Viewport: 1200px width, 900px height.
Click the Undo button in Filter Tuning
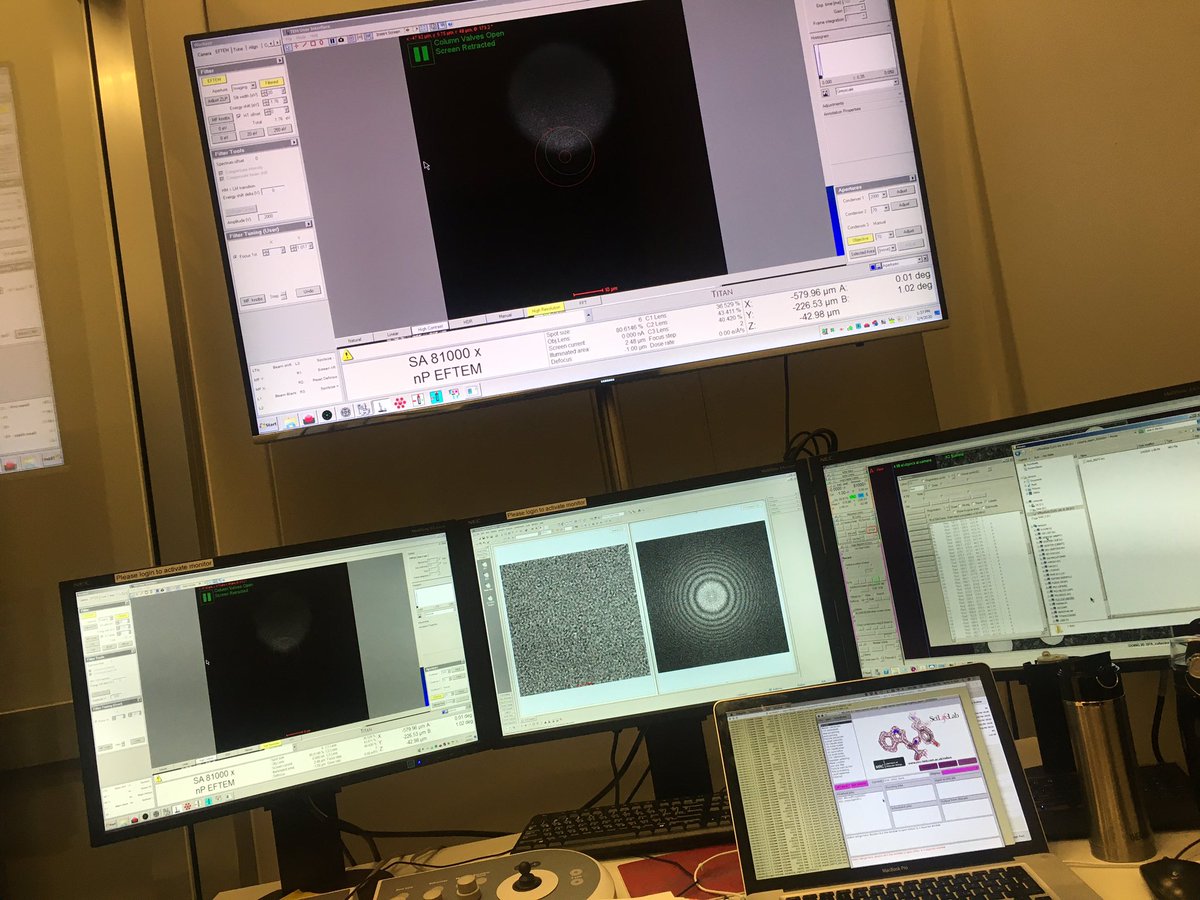(308, 291)
